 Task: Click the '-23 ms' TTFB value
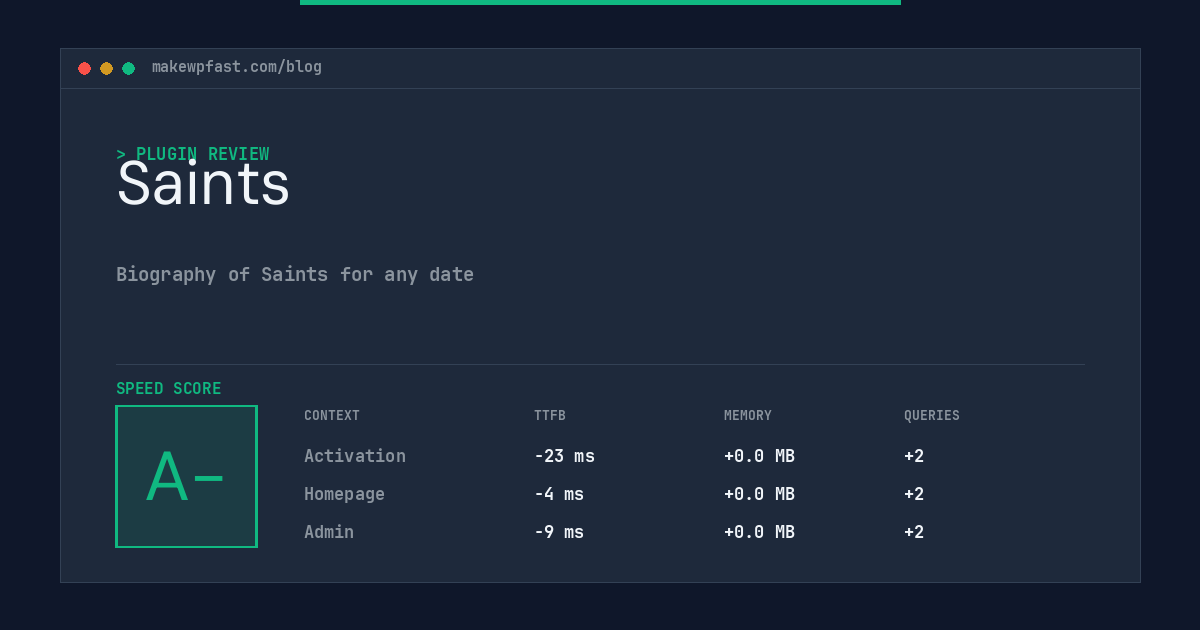(x=564, y=456)
